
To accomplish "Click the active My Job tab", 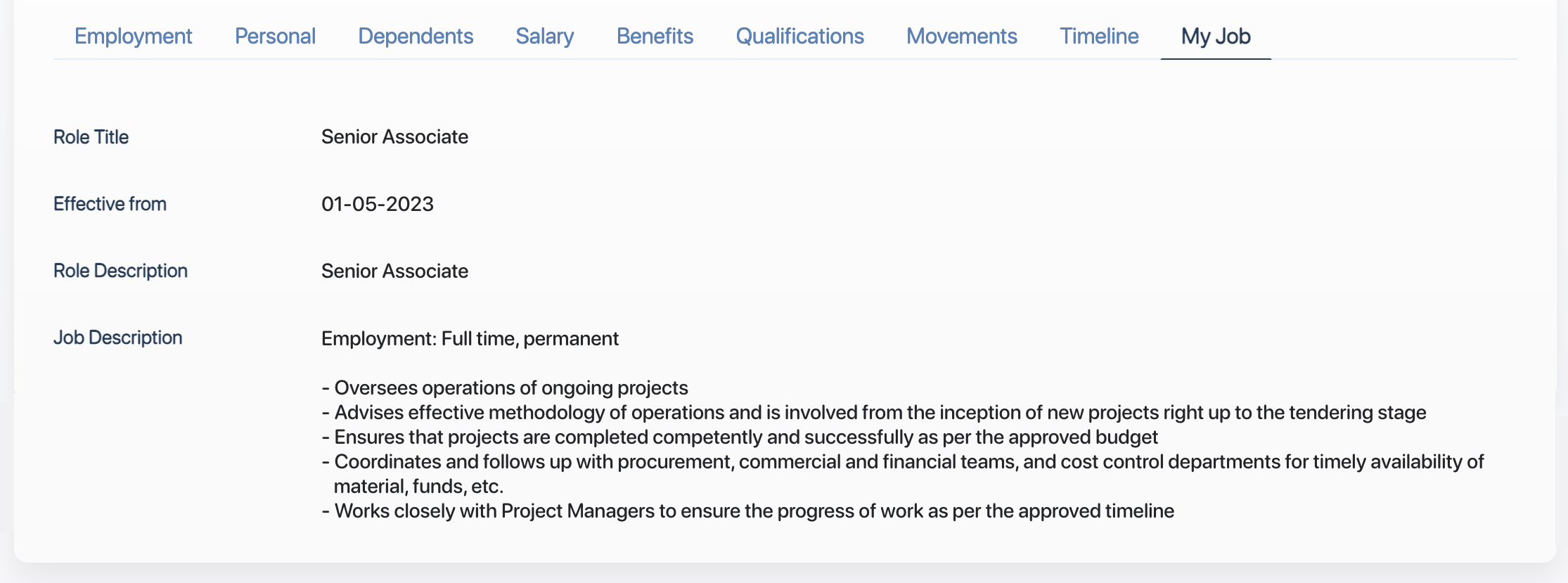I will 1215,36.
